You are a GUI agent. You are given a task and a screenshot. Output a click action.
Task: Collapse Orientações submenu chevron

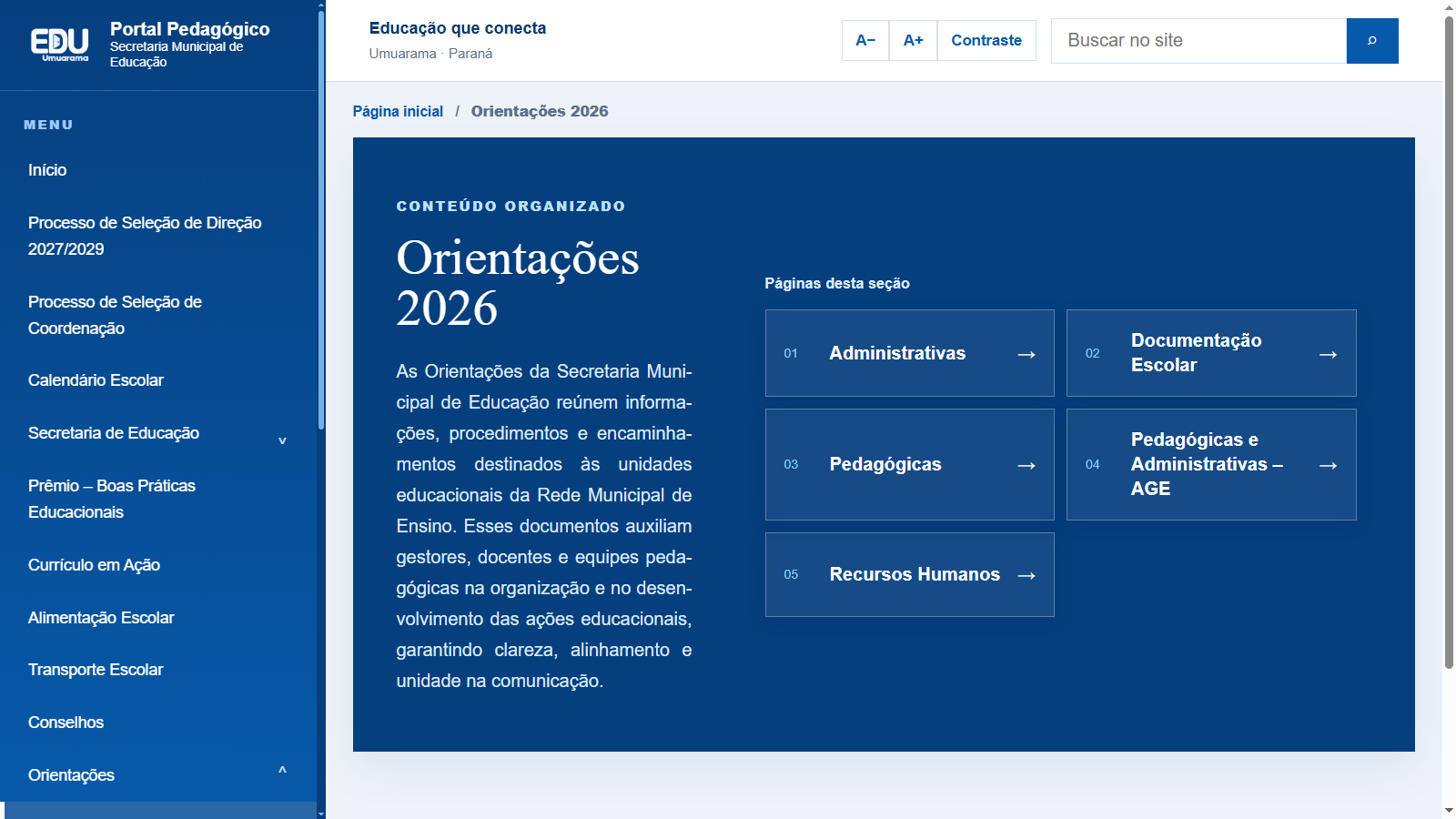pyautogui.click(x=282, y=770)
